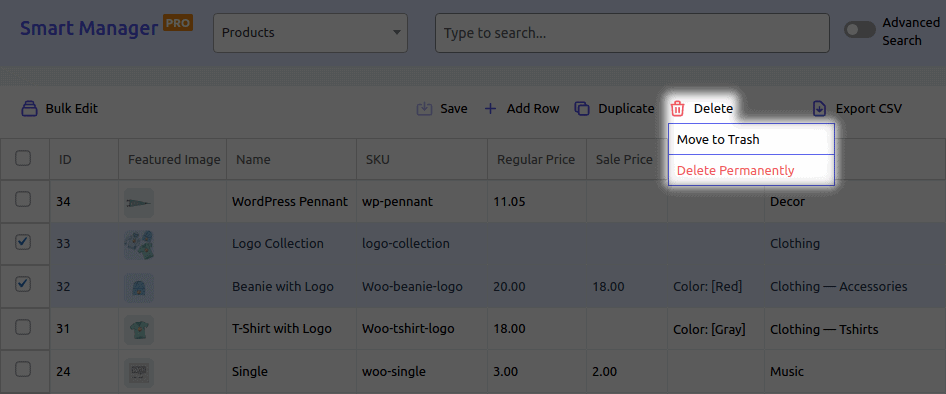Uncheck the Logo Collection row checkbox
The width and height of the screenshot is (946, 394).
23,243
